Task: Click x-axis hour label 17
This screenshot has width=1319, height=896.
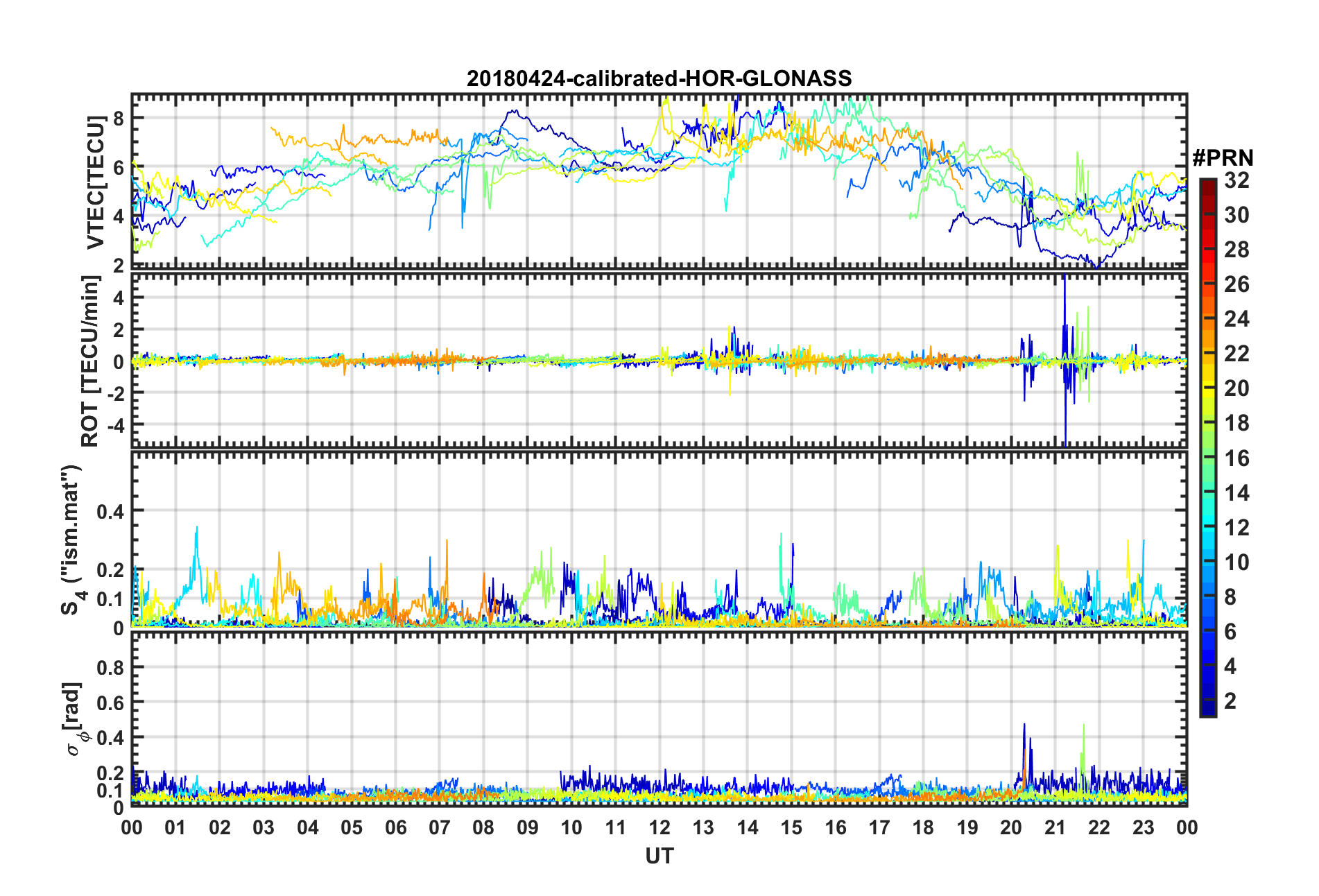Action: click(879, 828)
